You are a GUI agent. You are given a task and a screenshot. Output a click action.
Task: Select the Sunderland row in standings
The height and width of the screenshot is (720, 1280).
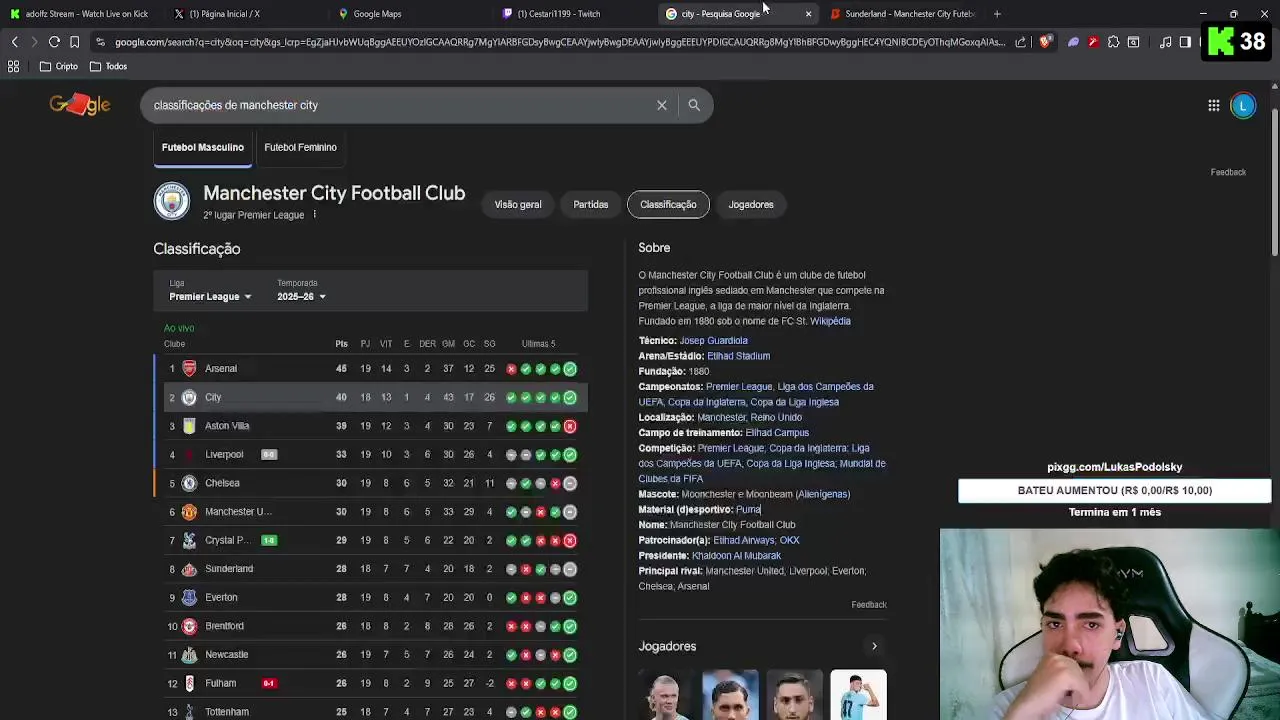coord(370,569)
